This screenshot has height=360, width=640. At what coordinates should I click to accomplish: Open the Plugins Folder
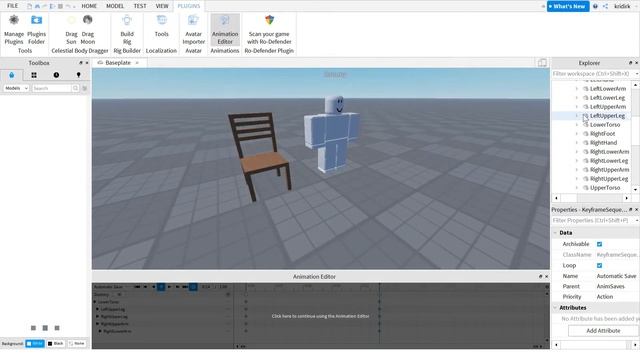click(36, 30)
